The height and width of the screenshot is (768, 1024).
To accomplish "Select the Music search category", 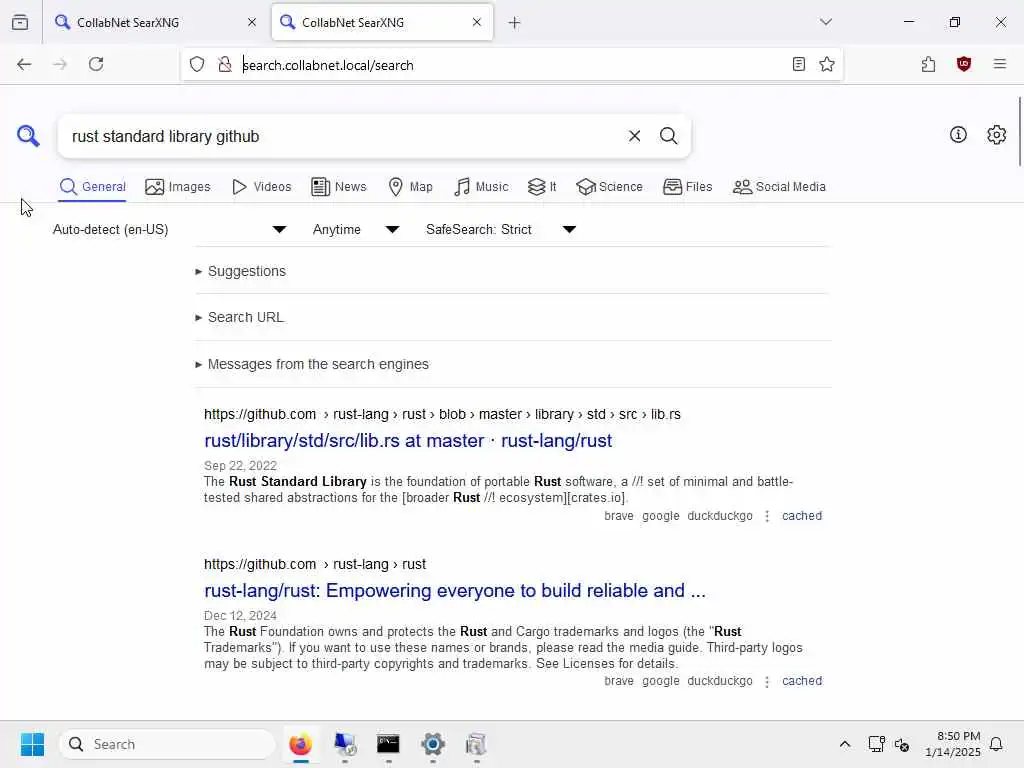I will [x=481, y=187].
